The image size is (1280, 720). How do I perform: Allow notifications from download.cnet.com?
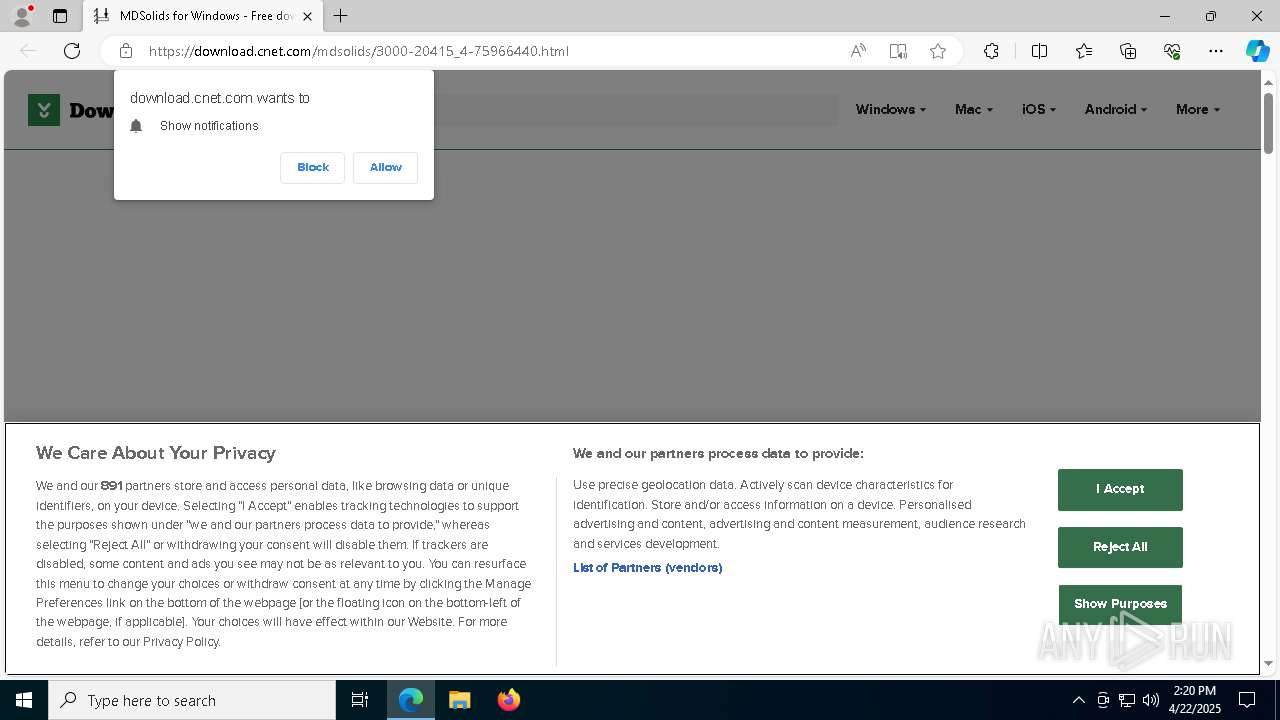pyautogui.click(x=386, y=168)
